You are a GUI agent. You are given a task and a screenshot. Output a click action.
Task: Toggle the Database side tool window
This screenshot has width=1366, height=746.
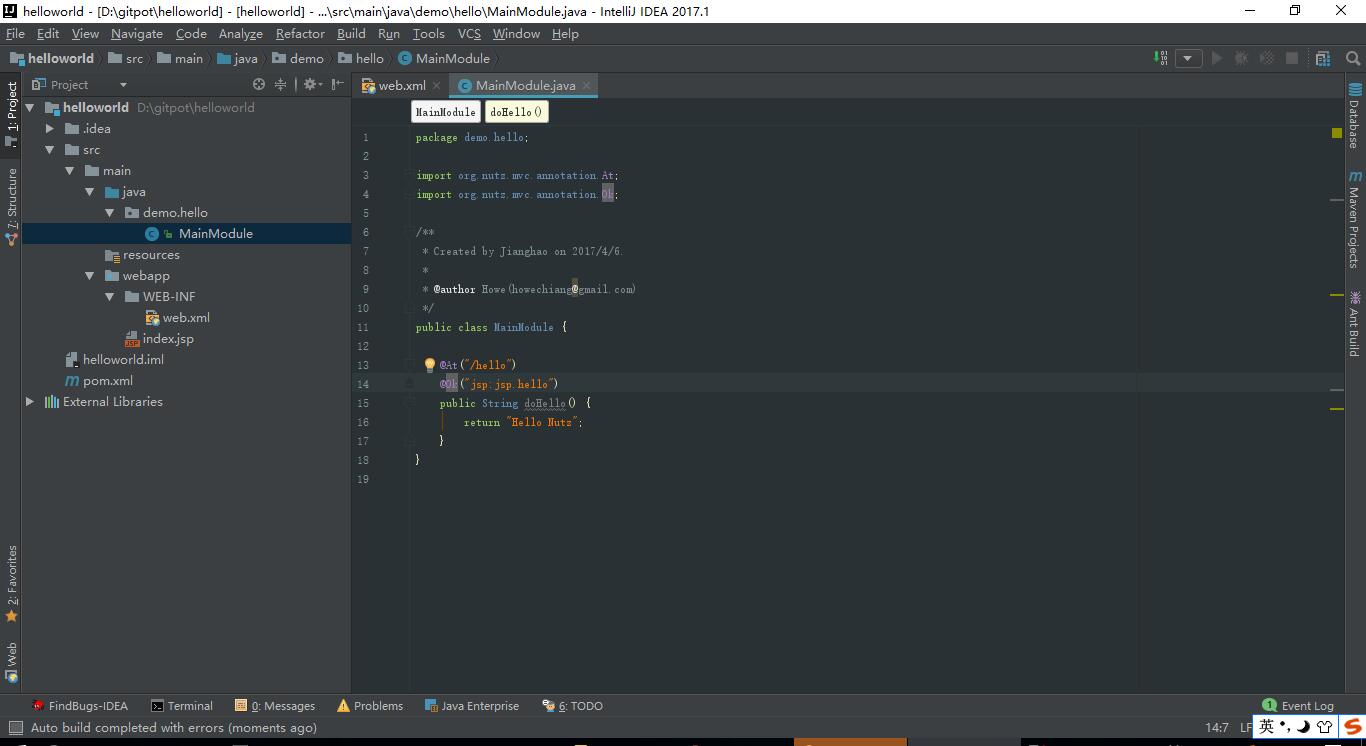click(1355, 116)
